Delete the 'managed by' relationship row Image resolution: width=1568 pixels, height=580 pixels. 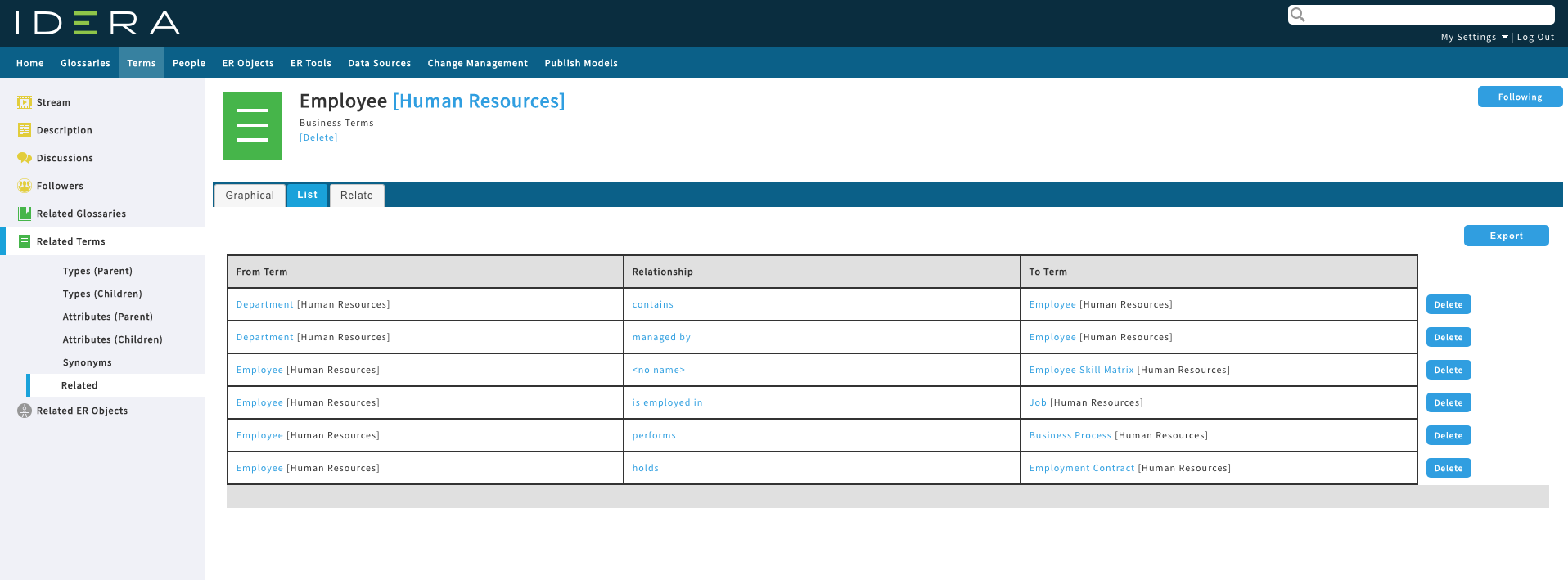click(1449, 337)
